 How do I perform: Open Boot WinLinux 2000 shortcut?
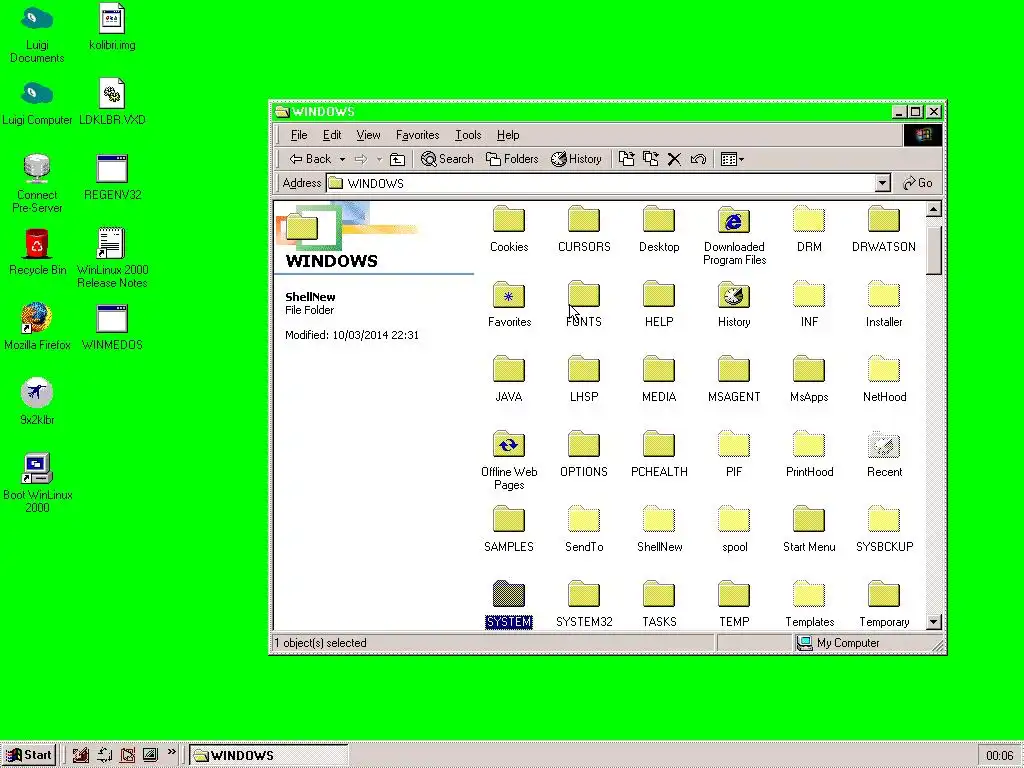click(37, 483)
